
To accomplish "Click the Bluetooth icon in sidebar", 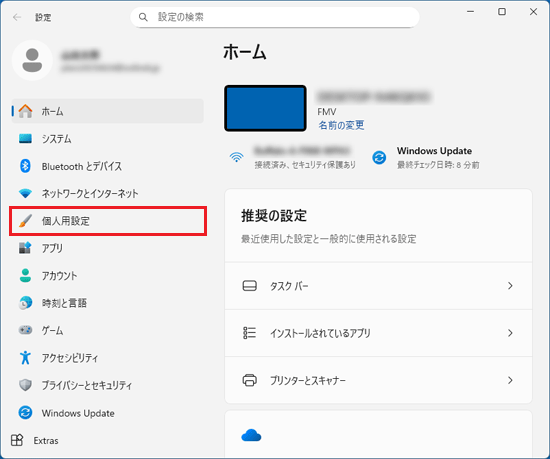I will click(25, 166).
